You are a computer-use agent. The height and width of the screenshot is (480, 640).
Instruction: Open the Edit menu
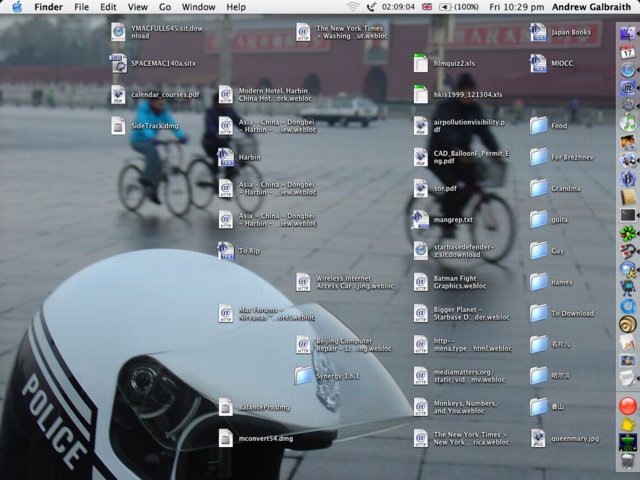coord(108,7)
